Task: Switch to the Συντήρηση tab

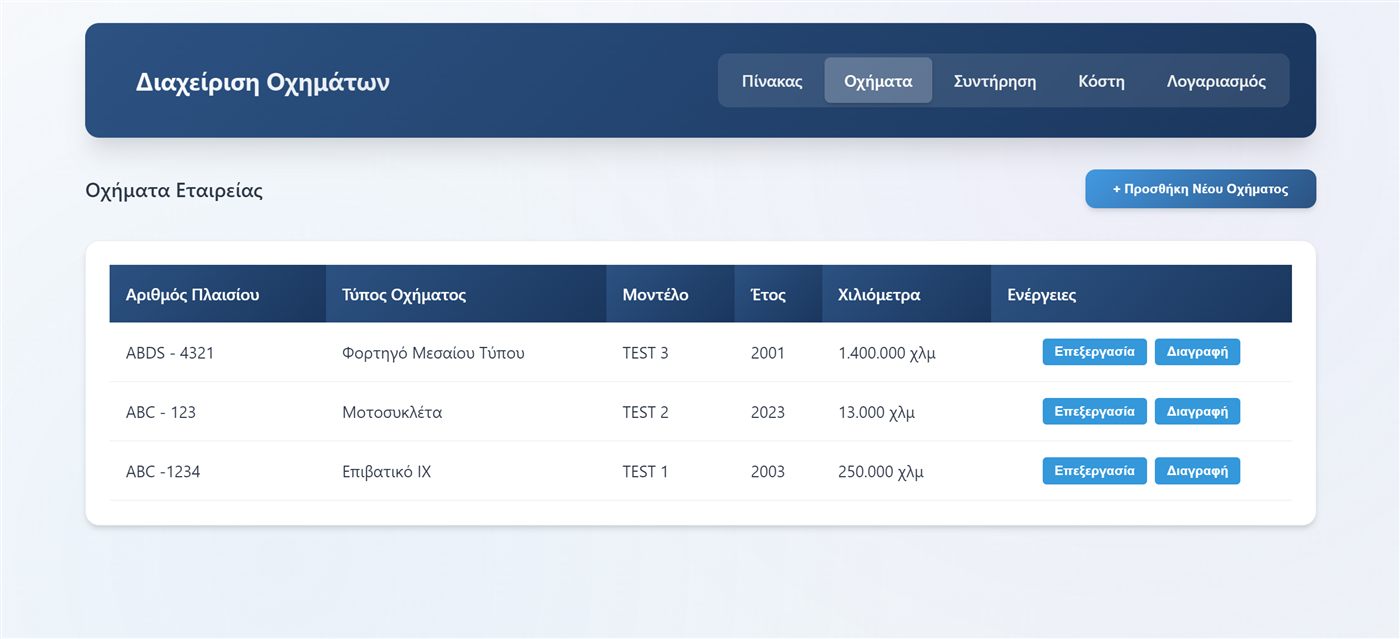Action: coord(995,81)
